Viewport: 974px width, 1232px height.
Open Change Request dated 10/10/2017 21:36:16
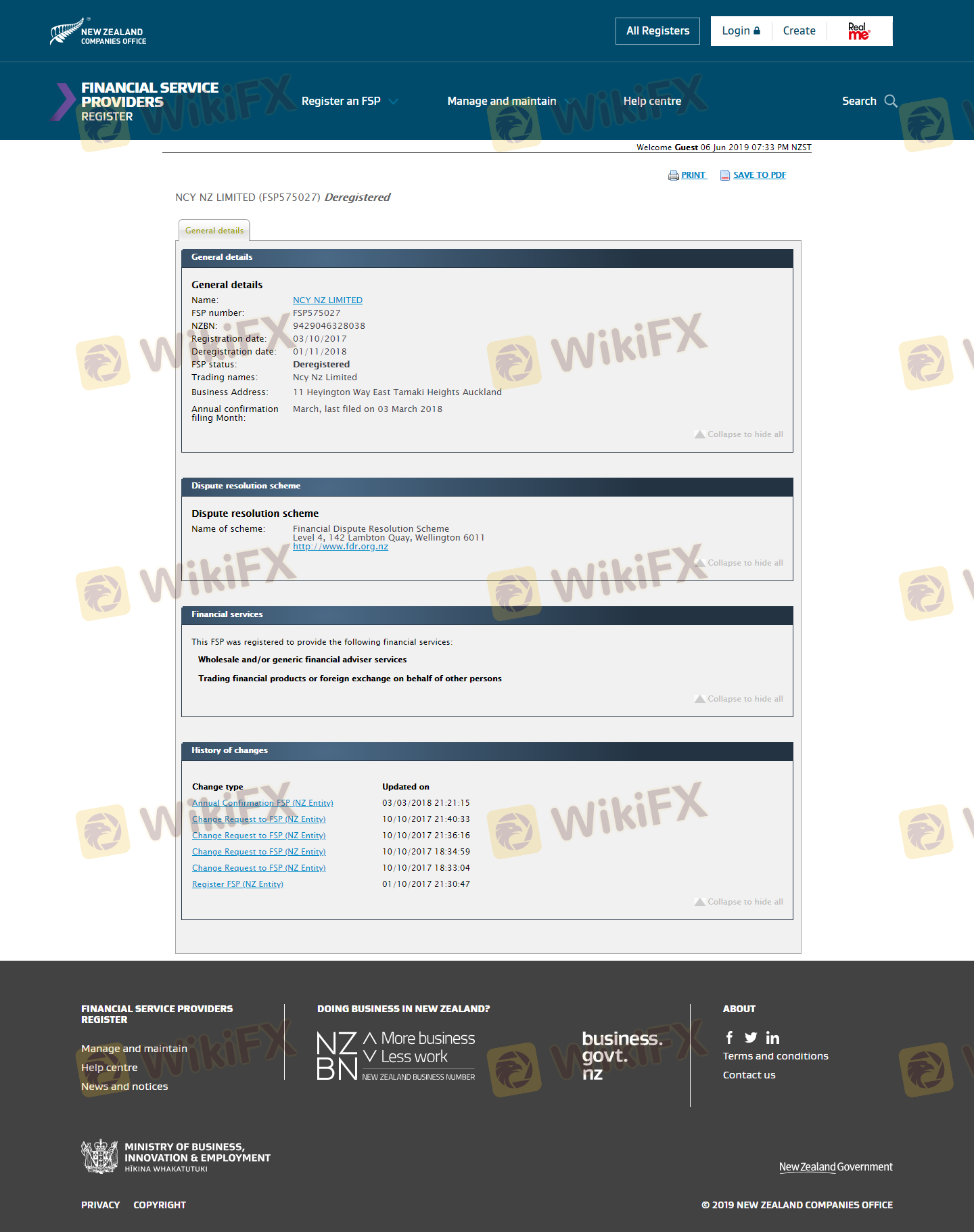[x=259, y=836]
